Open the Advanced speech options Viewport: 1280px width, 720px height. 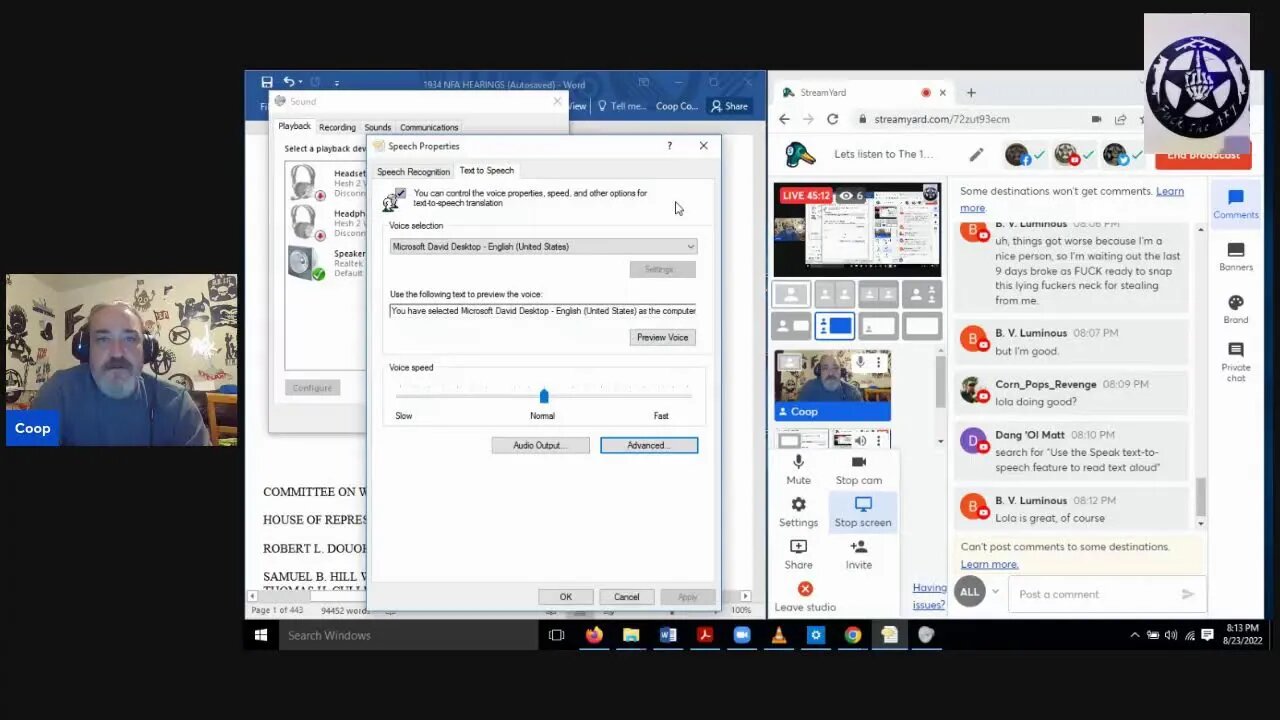pos(649,445)
